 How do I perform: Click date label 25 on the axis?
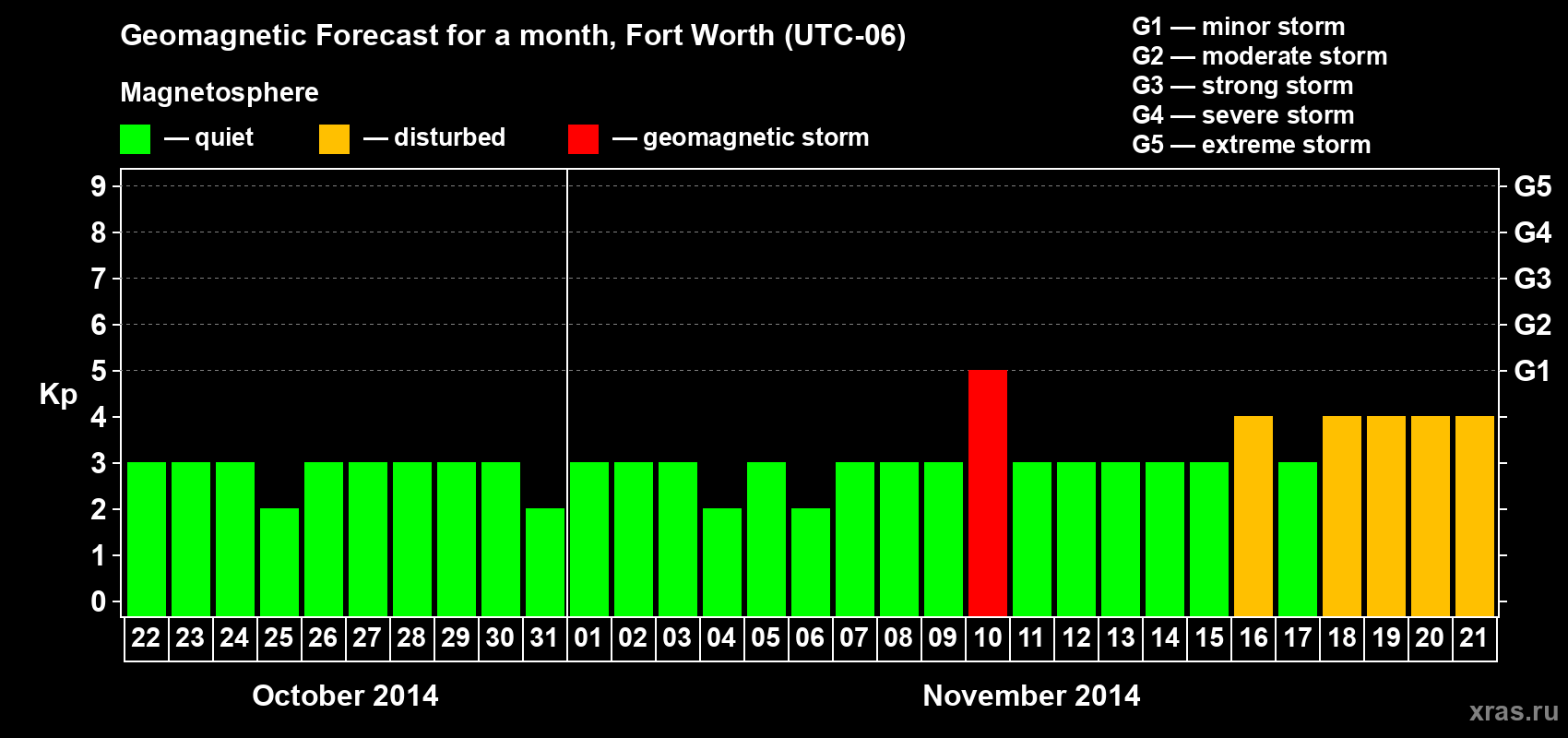coord(279,638)
